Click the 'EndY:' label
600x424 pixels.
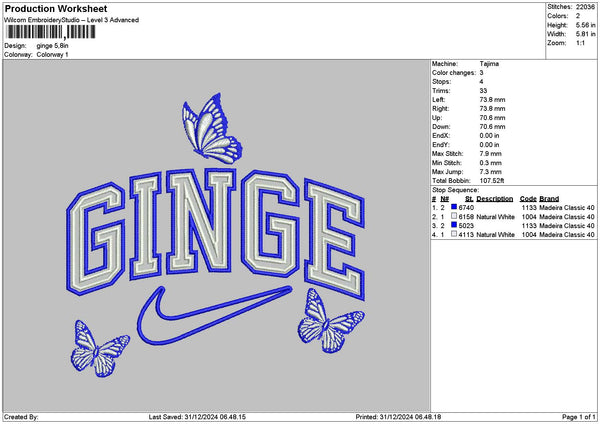click(x=441, y=145)
